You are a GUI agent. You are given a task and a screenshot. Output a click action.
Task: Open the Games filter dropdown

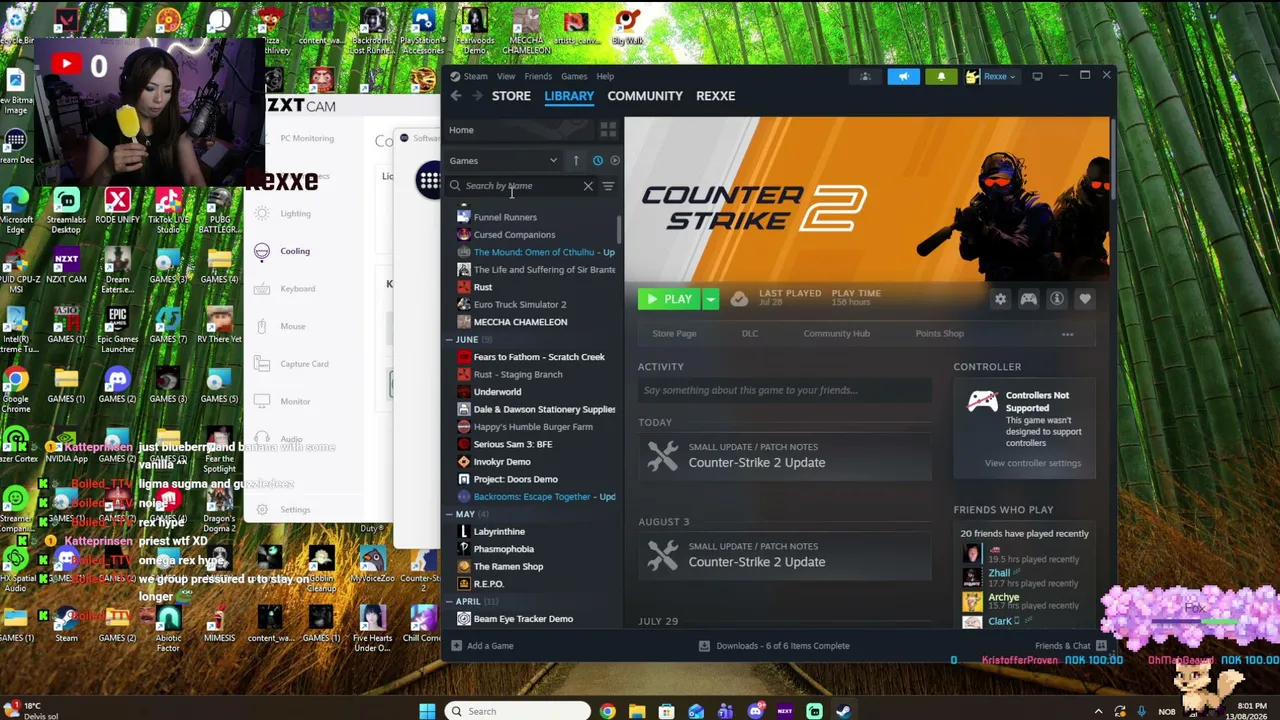tap(503, 160)
